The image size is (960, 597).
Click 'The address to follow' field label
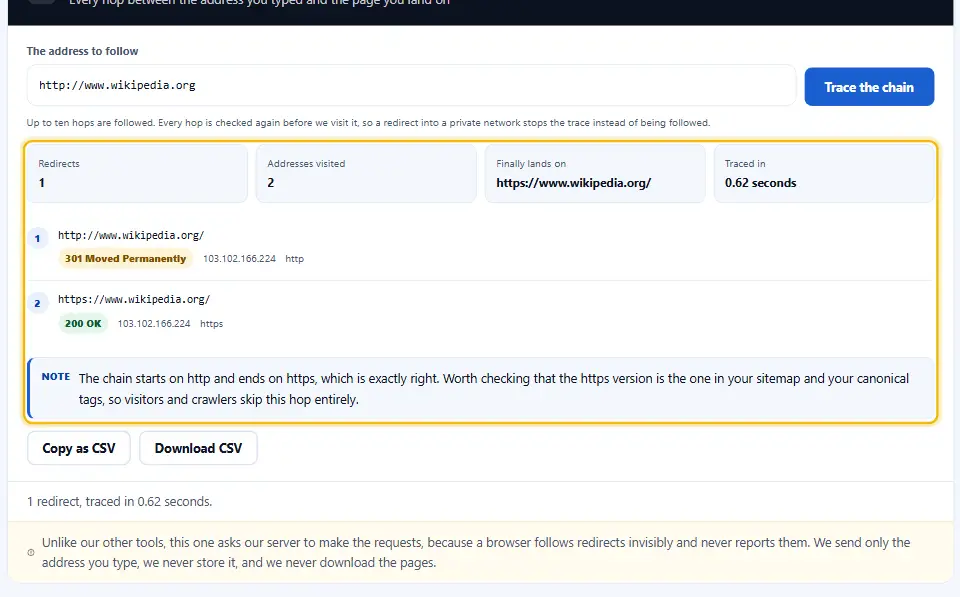pyautogui.click(x=82, y=51)
